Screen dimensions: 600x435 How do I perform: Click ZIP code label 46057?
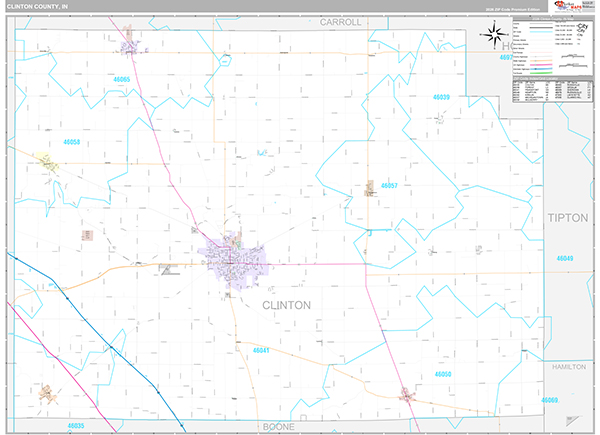pos(389,186)
